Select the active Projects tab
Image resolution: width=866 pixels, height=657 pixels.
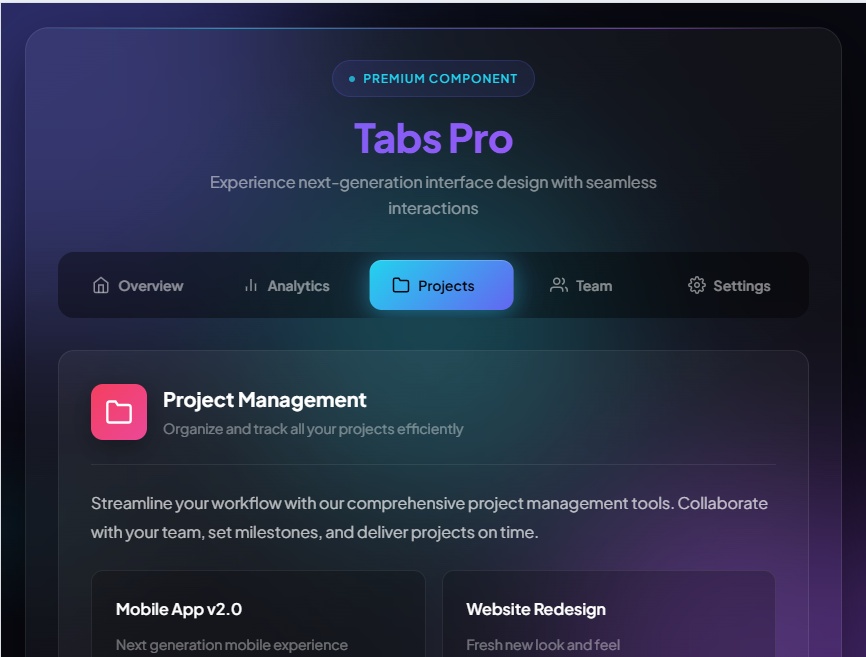tap(441, 285)
